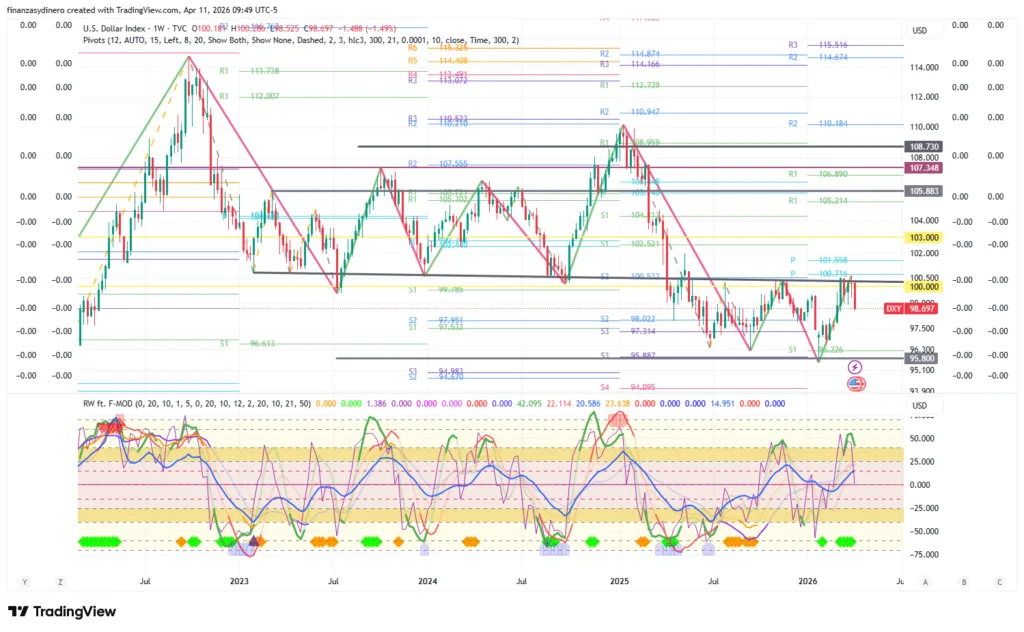Click the C scale button at bottom right
This screenshot has width=1024, height=632.
(998, 581)
